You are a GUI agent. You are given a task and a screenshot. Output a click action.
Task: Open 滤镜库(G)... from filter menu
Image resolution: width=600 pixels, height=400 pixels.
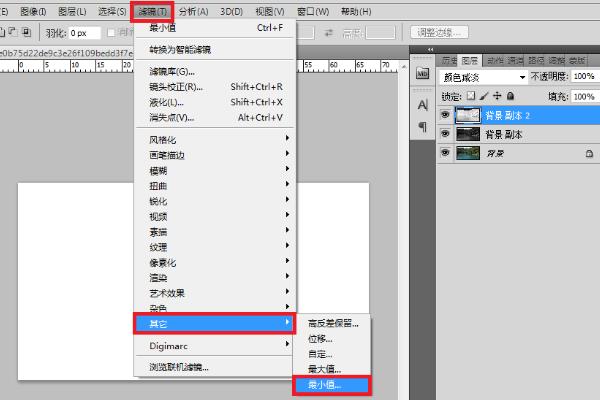point(215,71)
